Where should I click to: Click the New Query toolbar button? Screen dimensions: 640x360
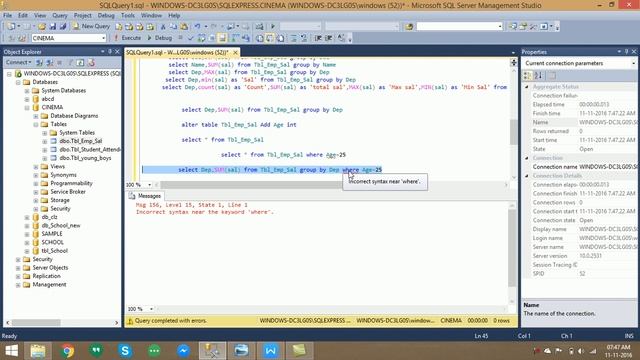pyautogui.click(x=91, y=26)
